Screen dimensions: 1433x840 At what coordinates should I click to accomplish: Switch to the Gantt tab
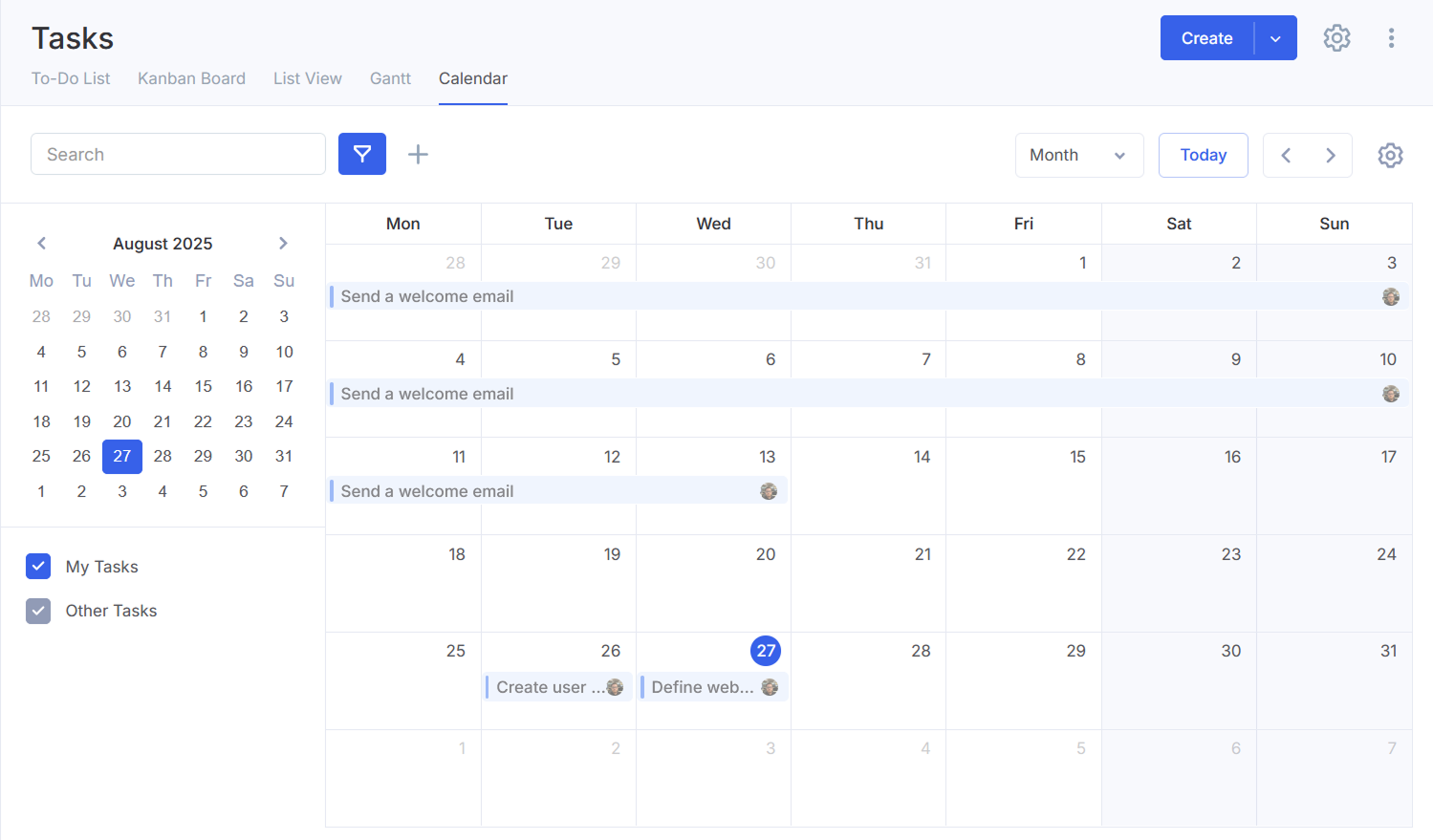coord(390,78)
